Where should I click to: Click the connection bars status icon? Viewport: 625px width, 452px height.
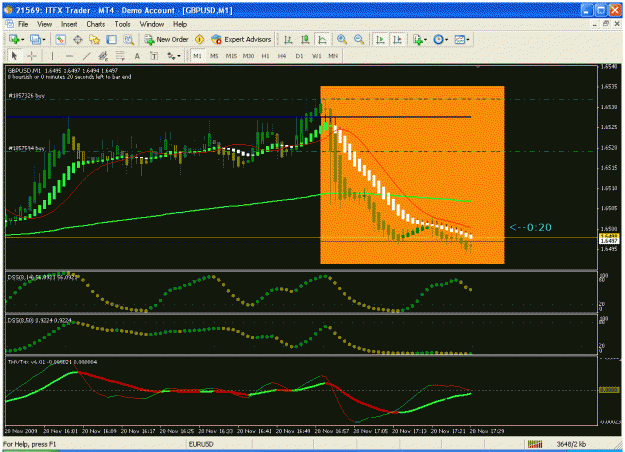tap(535, 444)
